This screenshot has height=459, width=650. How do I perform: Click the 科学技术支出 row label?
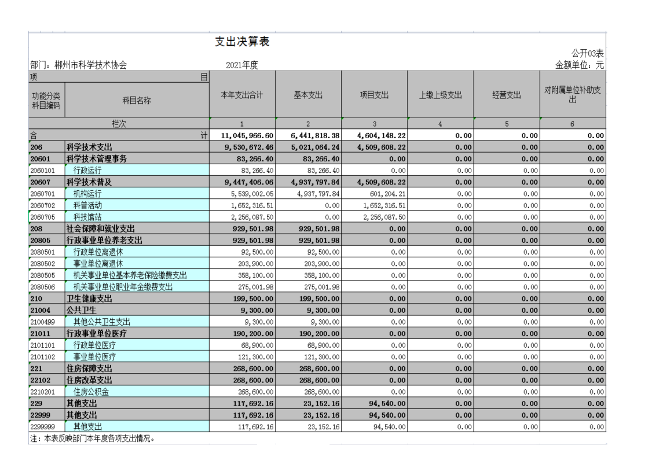(92, 146)
